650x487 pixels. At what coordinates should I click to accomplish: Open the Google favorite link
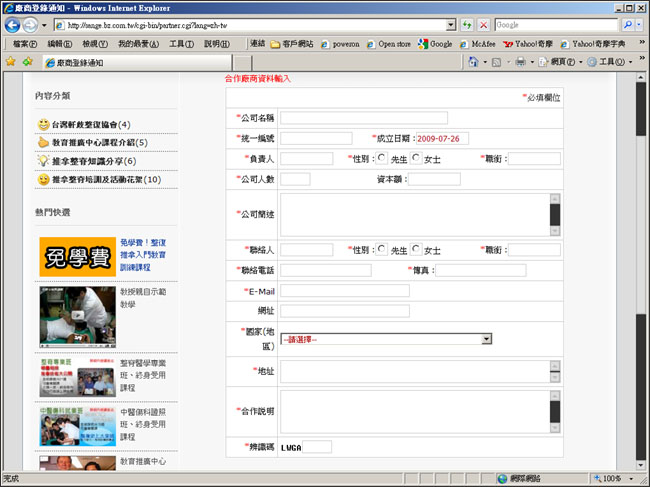[435, 44]
